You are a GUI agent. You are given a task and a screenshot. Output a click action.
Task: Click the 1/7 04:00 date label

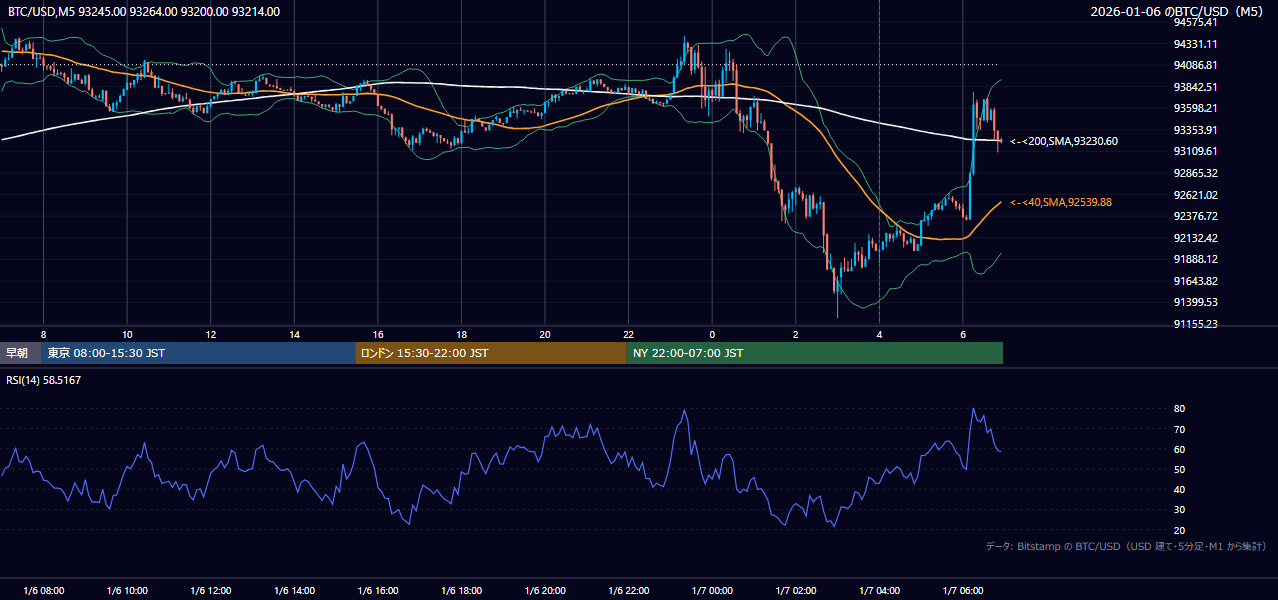point(879,591)
